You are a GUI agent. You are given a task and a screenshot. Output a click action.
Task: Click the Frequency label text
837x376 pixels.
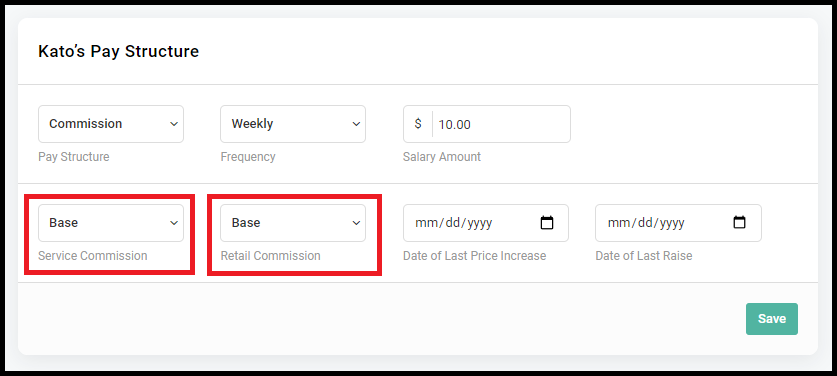point(248,157)
